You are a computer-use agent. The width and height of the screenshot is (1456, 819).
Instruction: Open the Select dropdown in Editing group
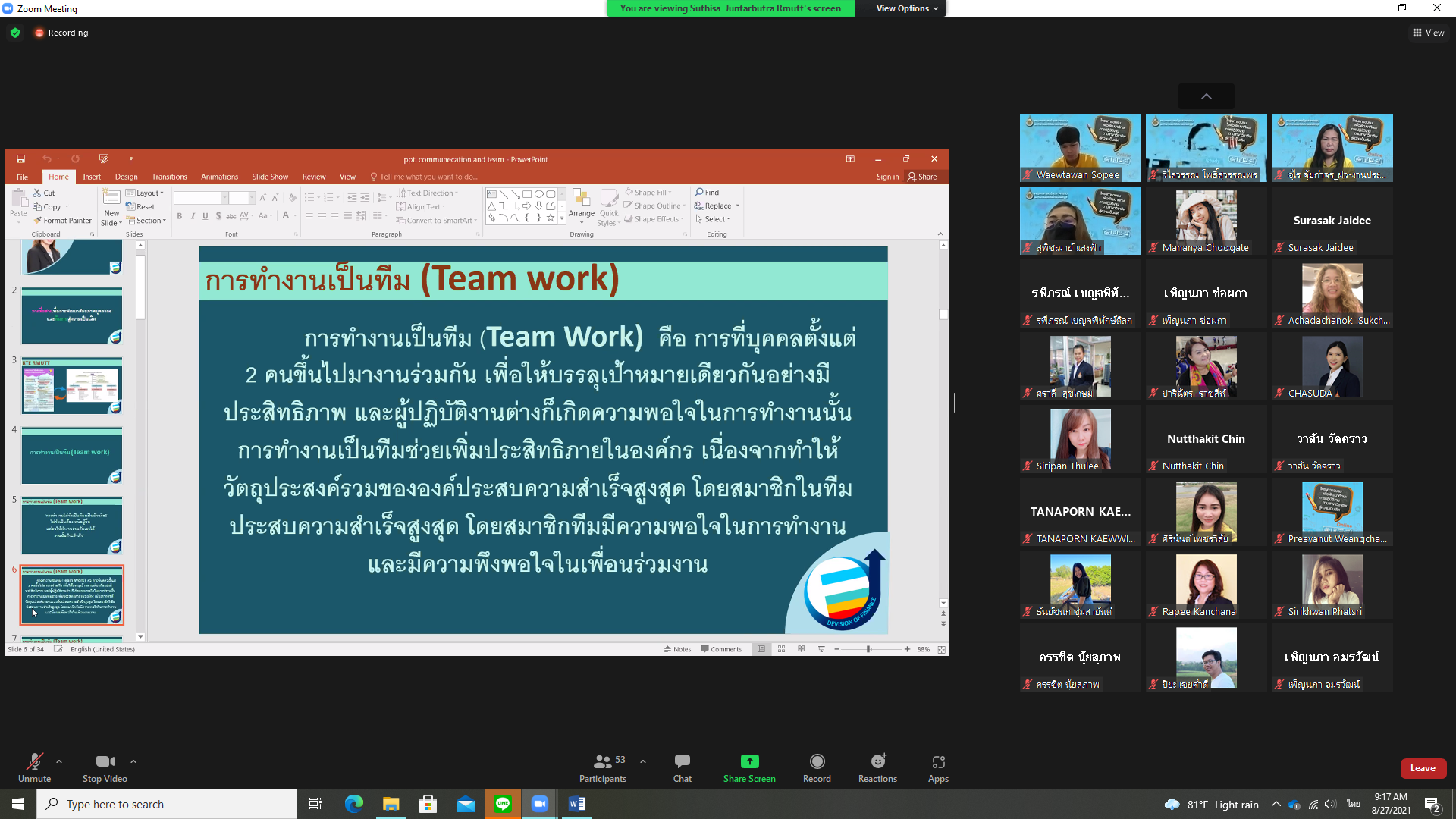[713, 219]
